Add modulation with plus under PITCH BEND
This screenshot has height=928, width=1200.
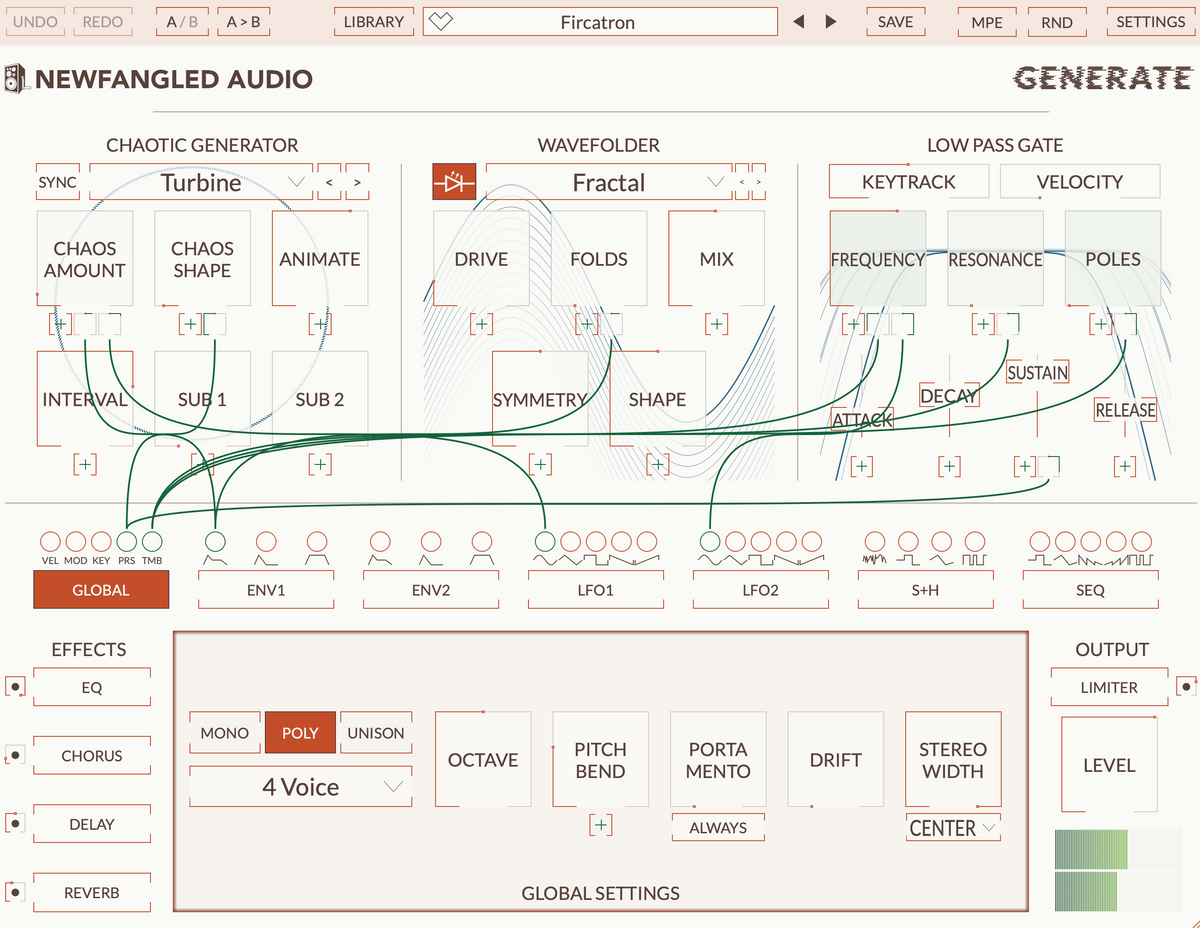coord(600,825)
